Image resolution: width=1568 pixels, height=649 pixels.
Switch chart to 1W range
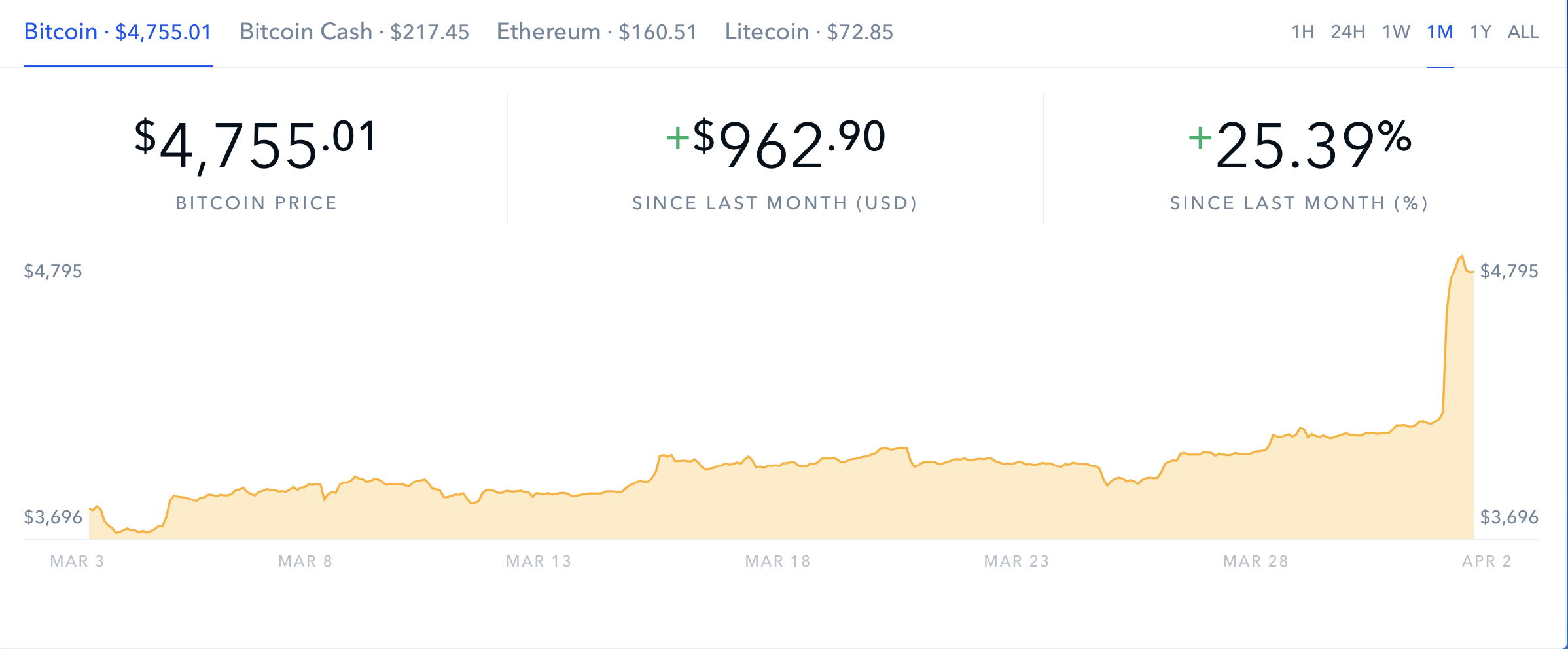click(x=1396, y=32)
